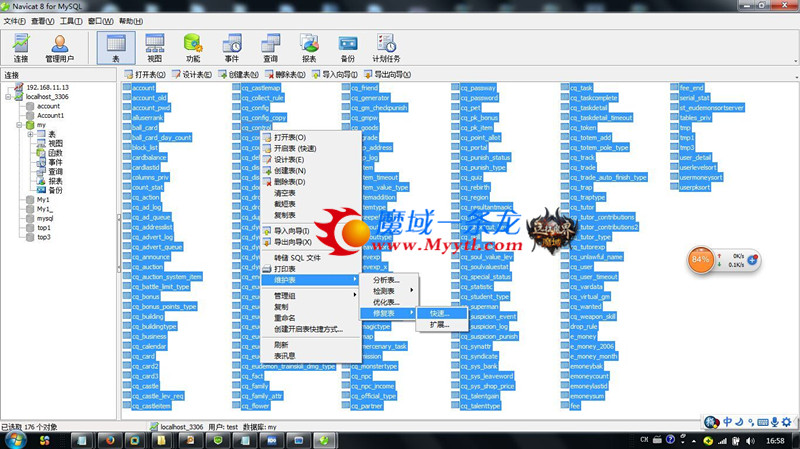This screenshot has width=800, height=449.
Task: Click the 连接 (Connection) toolbar icon
Action: click(x=20, y=48)
